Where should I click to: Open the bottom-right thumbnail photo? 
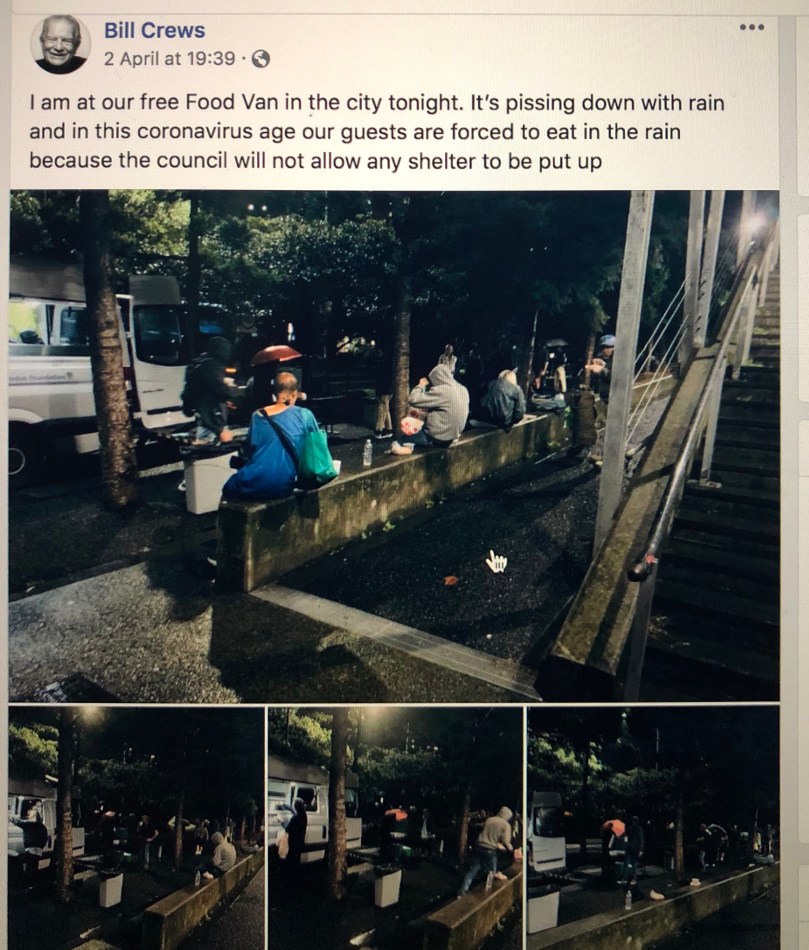pos(653,828)
